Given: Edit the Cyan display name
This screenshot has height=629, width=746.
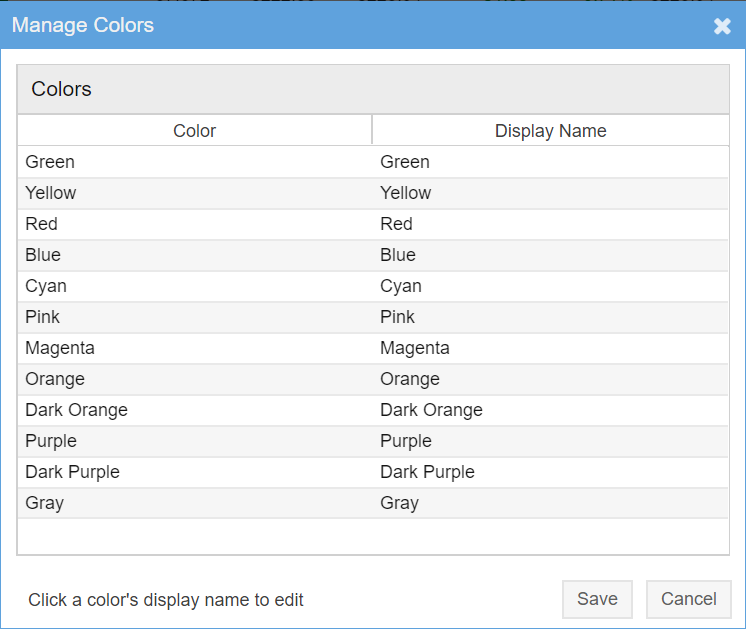Looking at the screenshot, I should 550,286.
